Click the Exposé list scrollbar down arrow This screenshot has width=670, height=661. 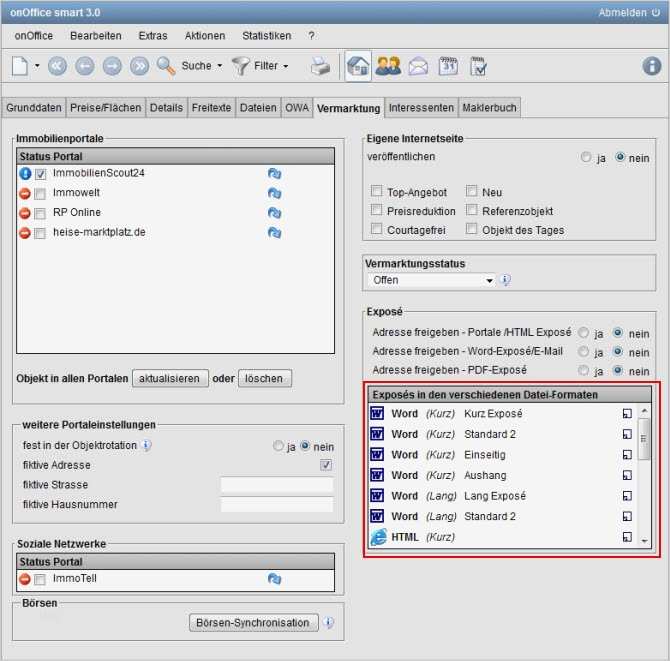coord(644,541)
